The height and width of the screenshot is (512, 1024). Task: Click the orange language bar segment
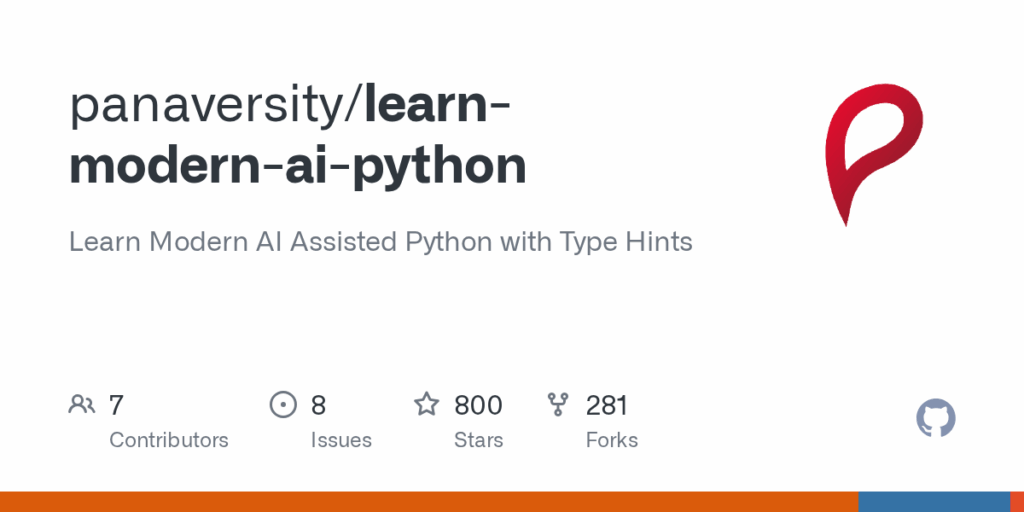point(429,502)
